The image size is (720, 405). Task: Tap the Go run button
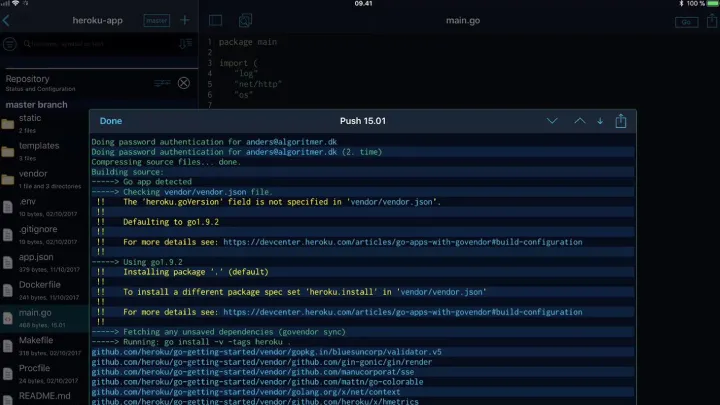[x=686, y=22]
